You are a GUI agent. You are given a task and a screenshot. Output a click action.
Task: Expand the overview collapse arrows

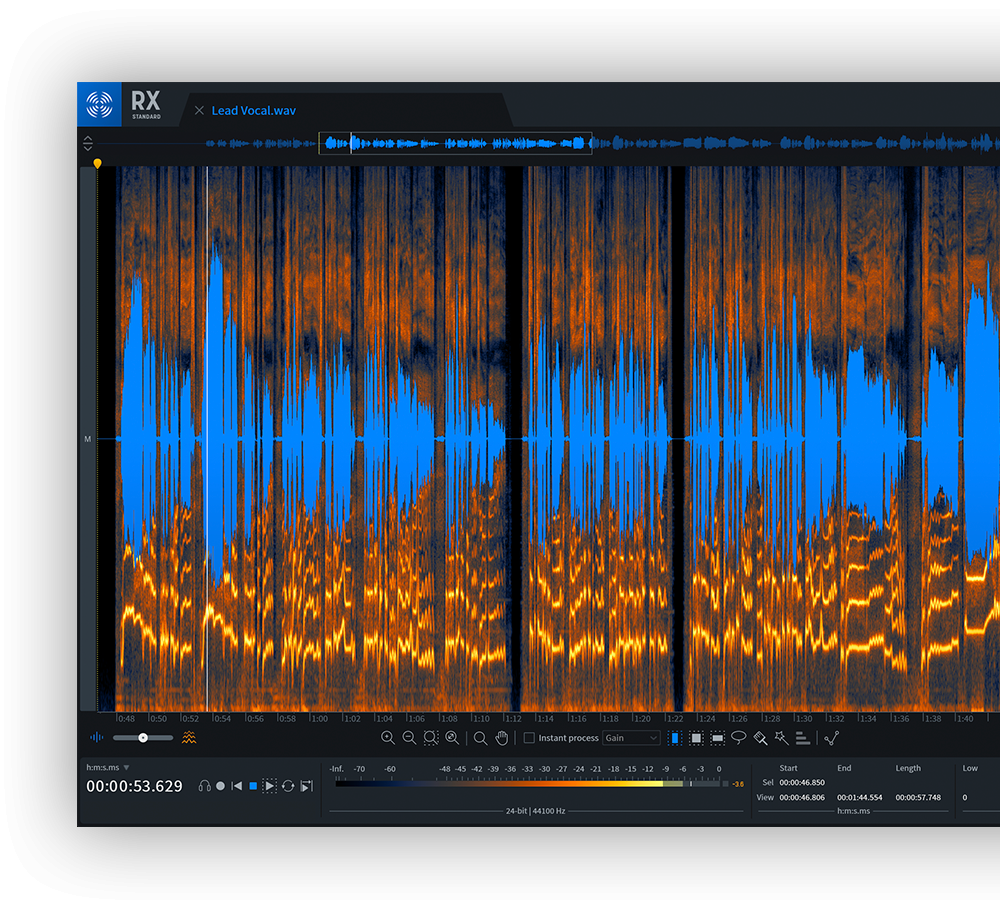pos(88,143)
